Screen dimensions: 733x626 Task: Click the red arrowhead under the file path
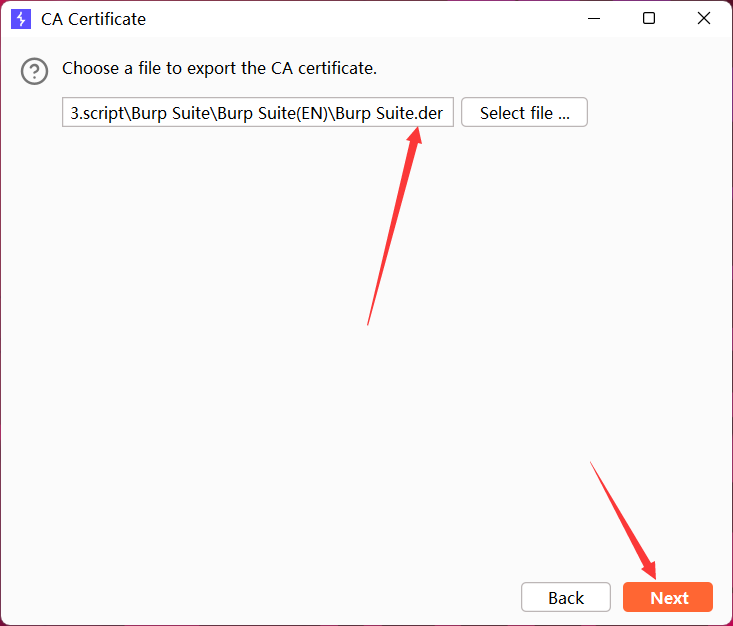coord(413,137)
